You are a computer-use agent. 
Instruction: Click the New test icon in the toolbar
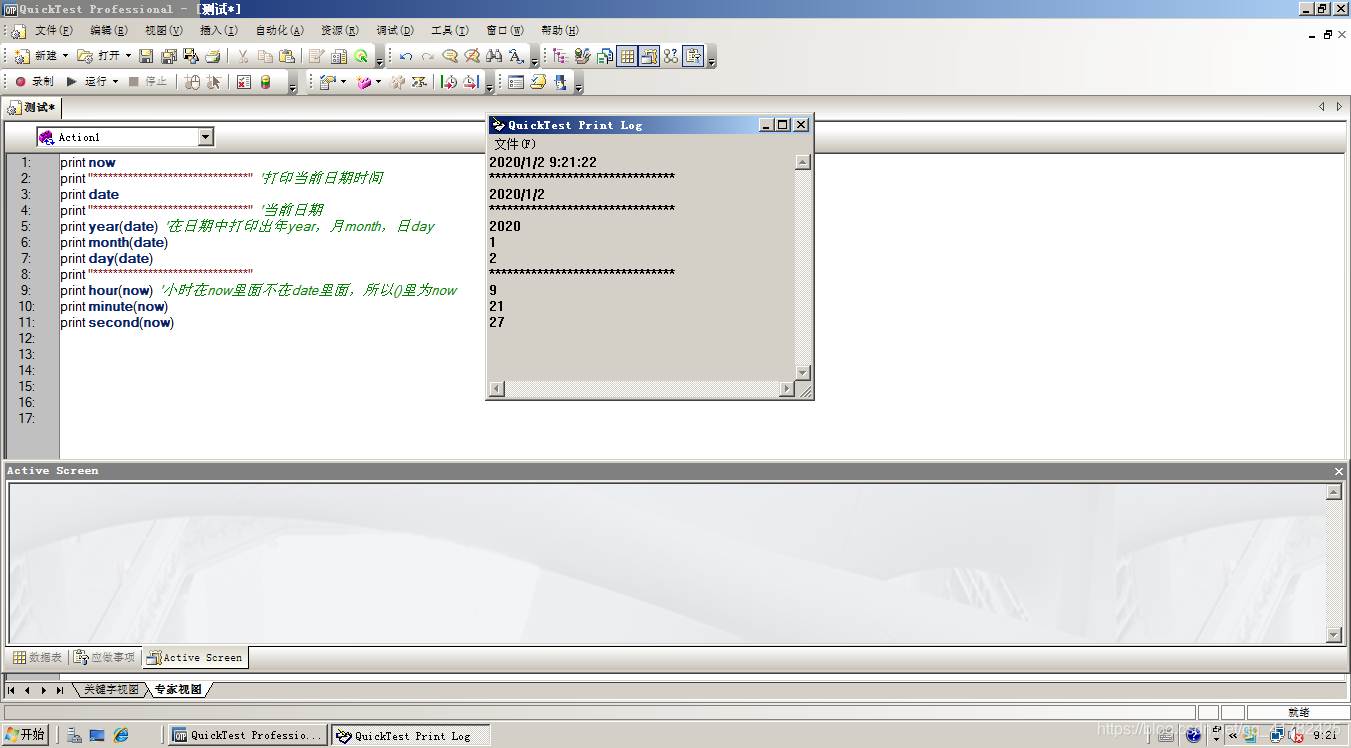click(22, 56)
